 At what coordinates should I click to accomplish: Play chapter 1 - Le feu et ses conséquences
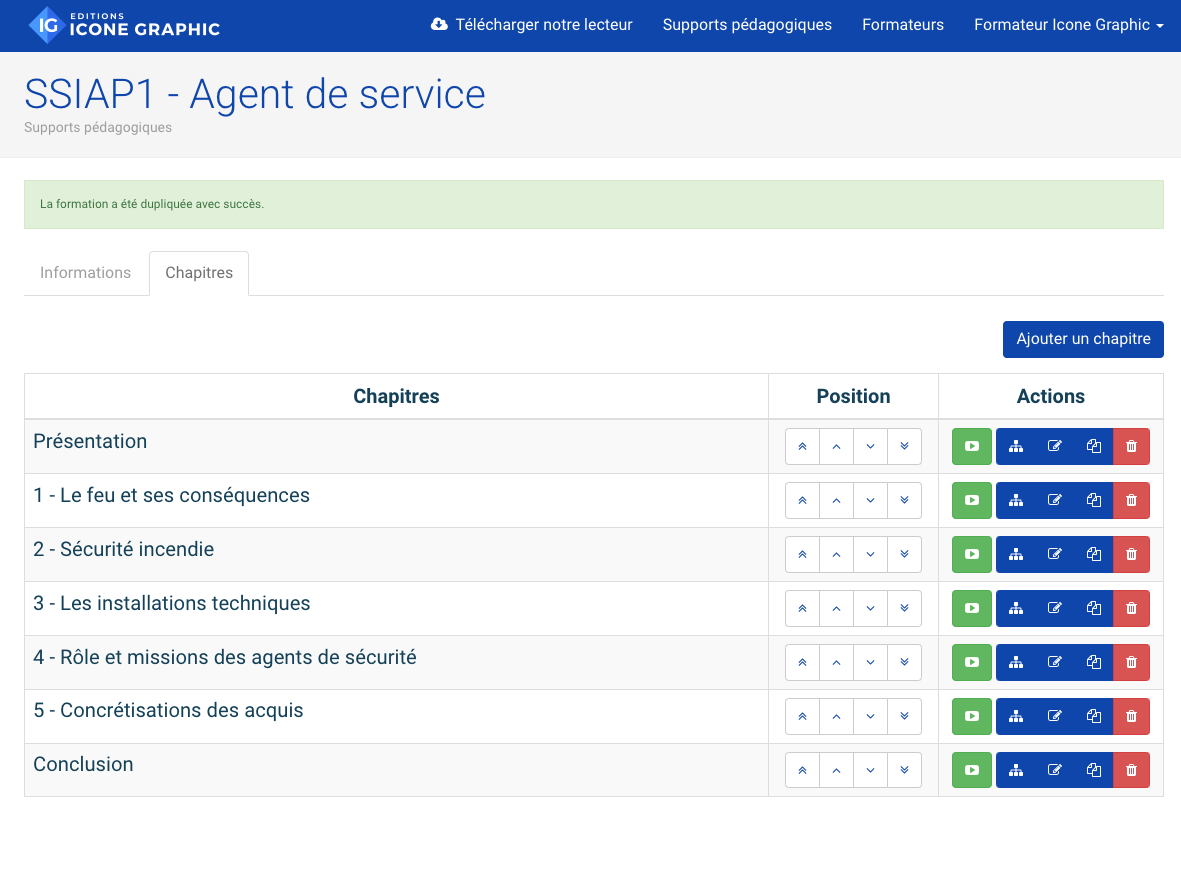[972, 501]
